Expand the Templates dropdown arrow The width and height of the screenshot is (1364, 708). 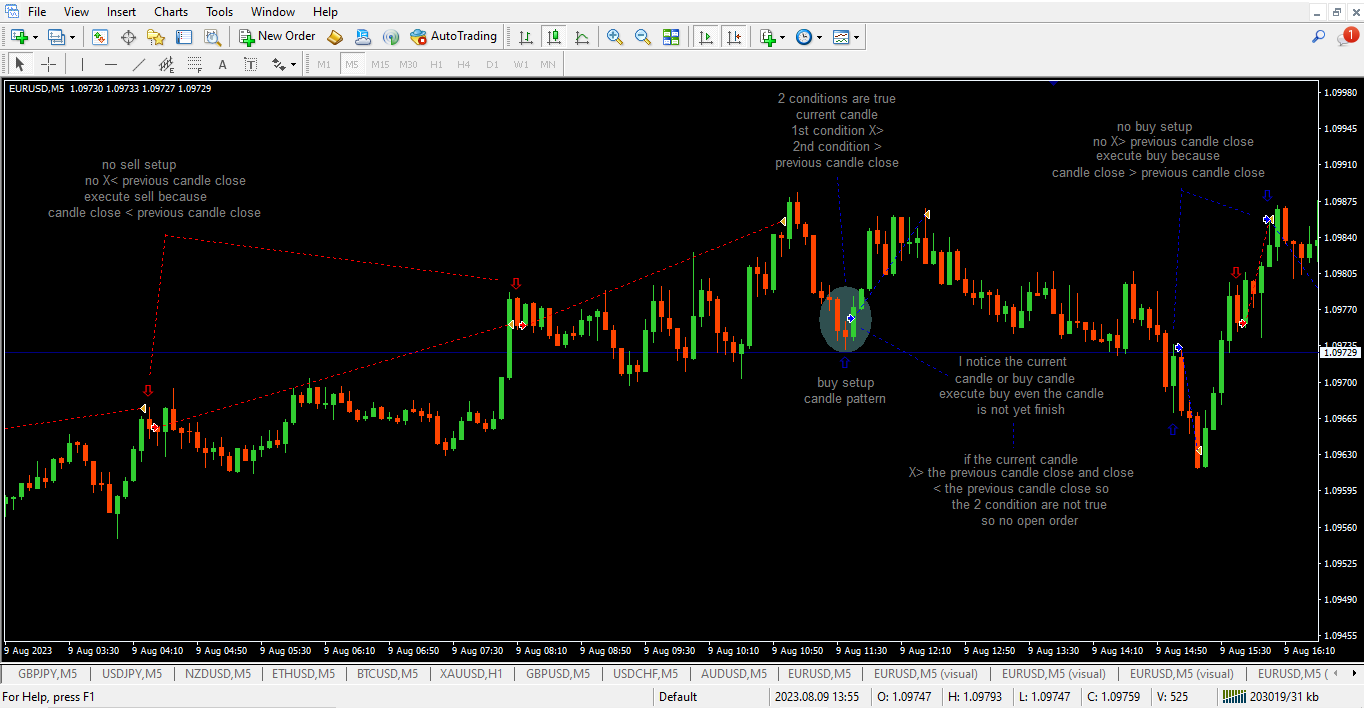pyautogui.click(x=857, y=37)
